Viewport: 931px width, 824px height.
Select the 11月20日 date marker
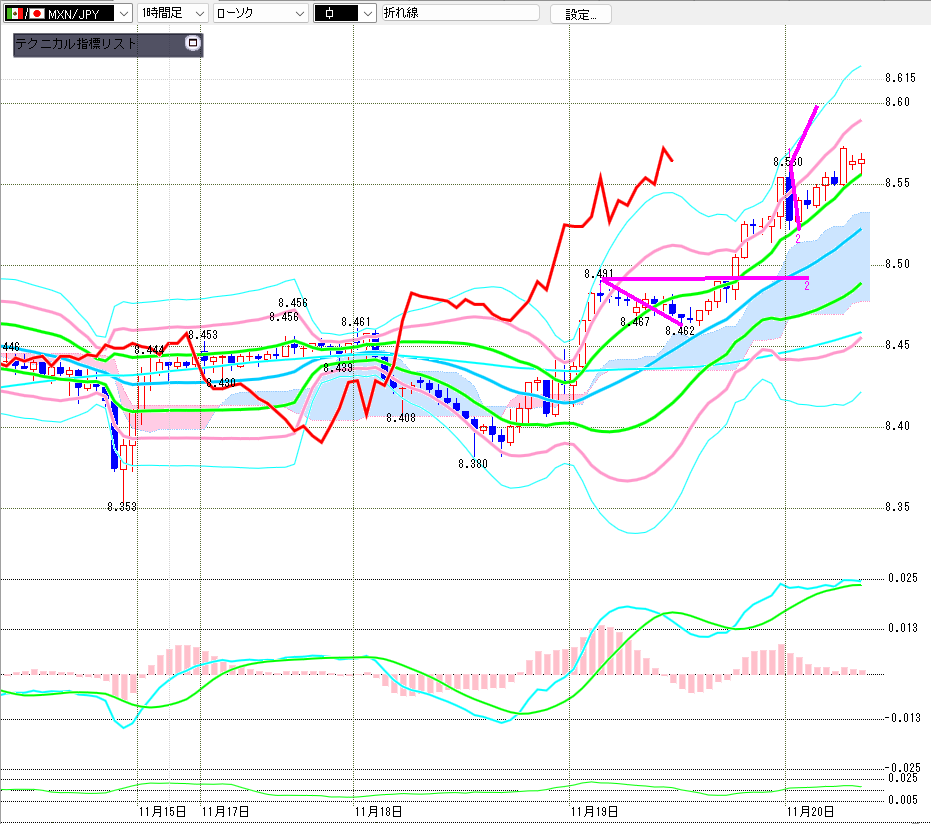click(x=806, y=811)
